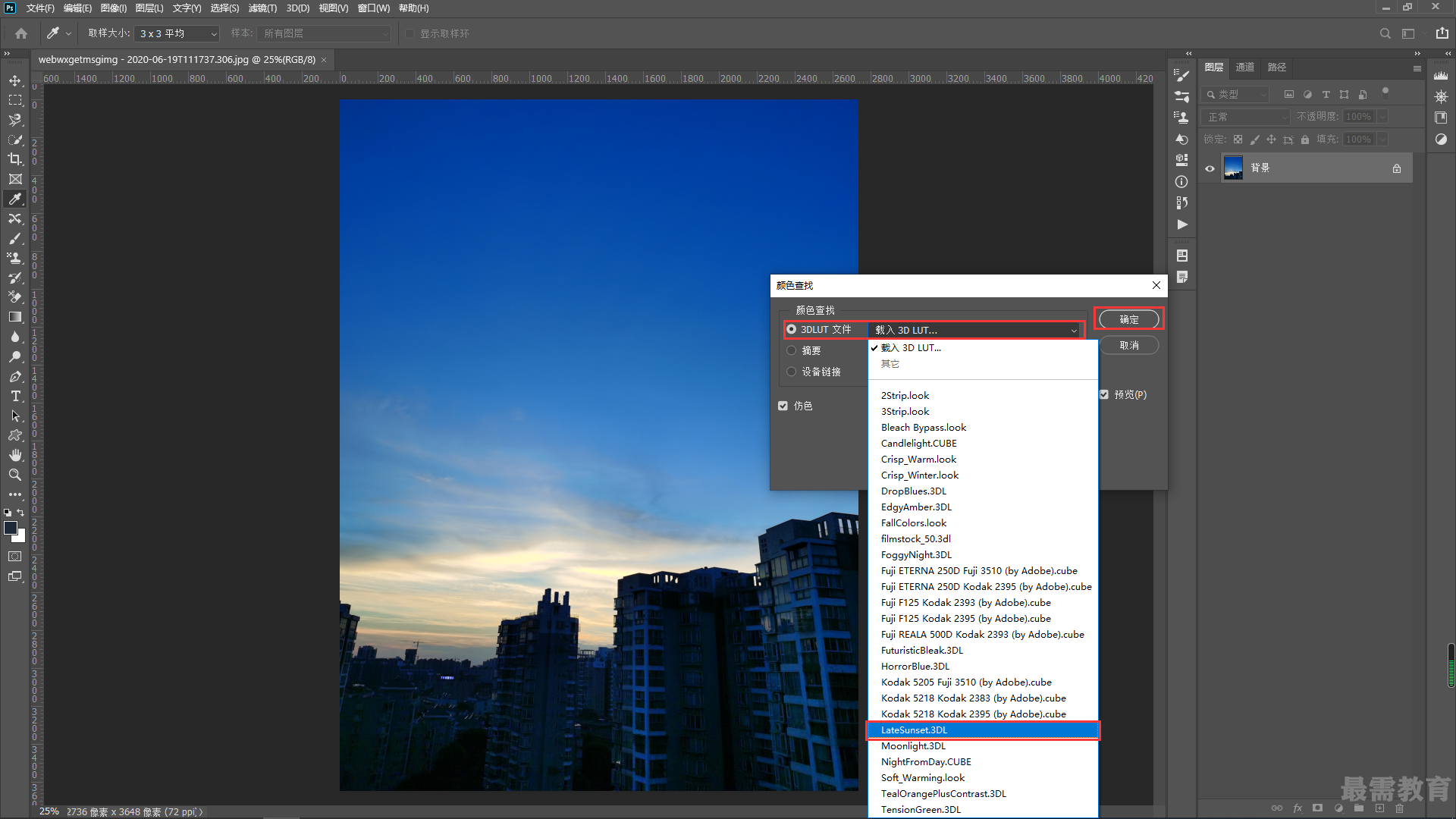Select the Pen tool
1456x819 pixels.
tap(15, 376)
